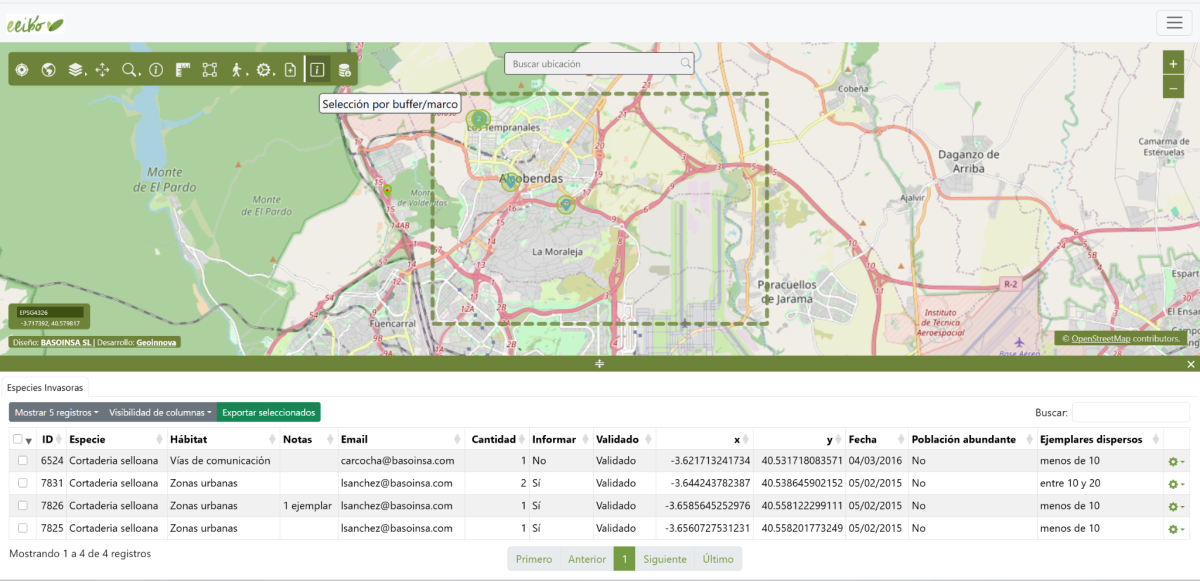Open actions gear dropdown for record 7831
Viewport: 1200px width, 581px height.
[1176, 484]
